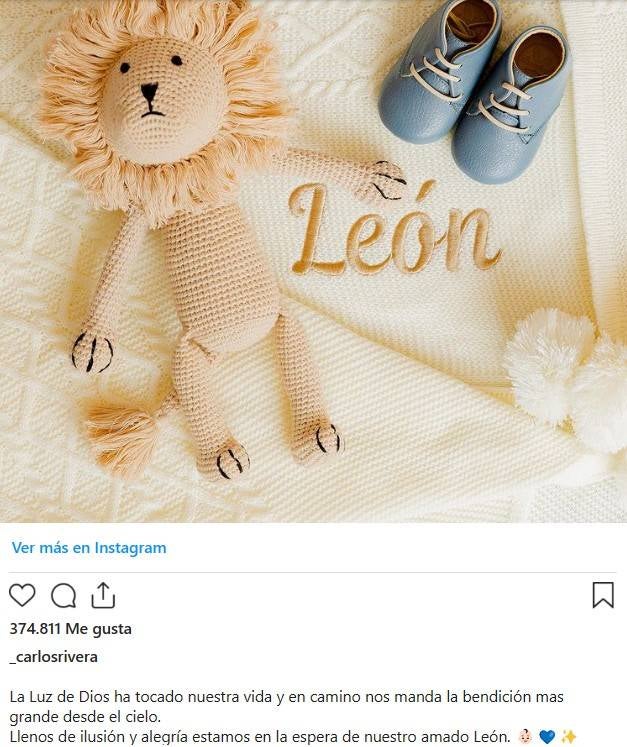Viewport: 627px width, 747px height.
Task: Save the post with the bookmark icon
Action: pos(603,596)
